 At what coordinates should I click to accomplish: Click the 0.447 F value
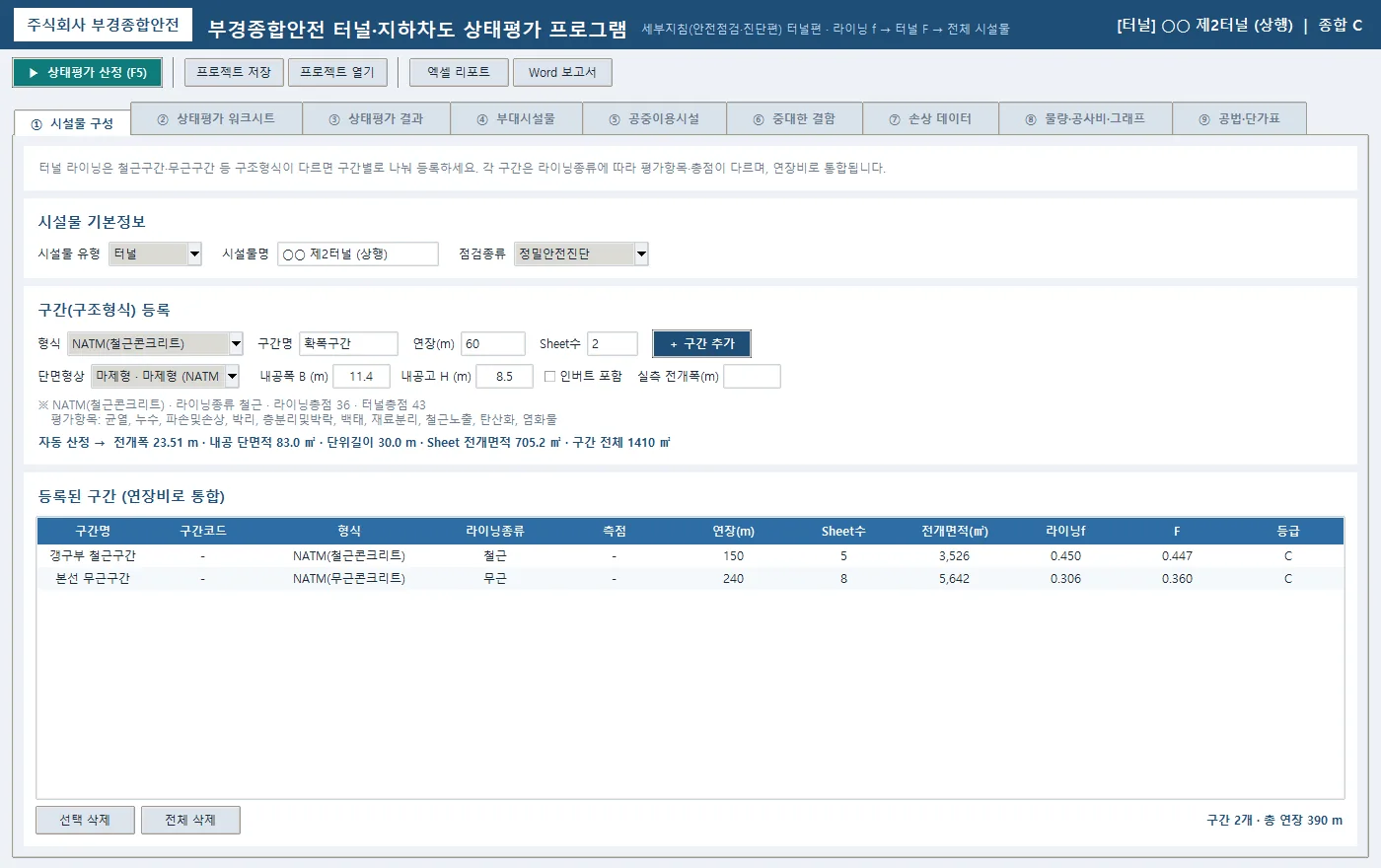[x=1177, y=556]
